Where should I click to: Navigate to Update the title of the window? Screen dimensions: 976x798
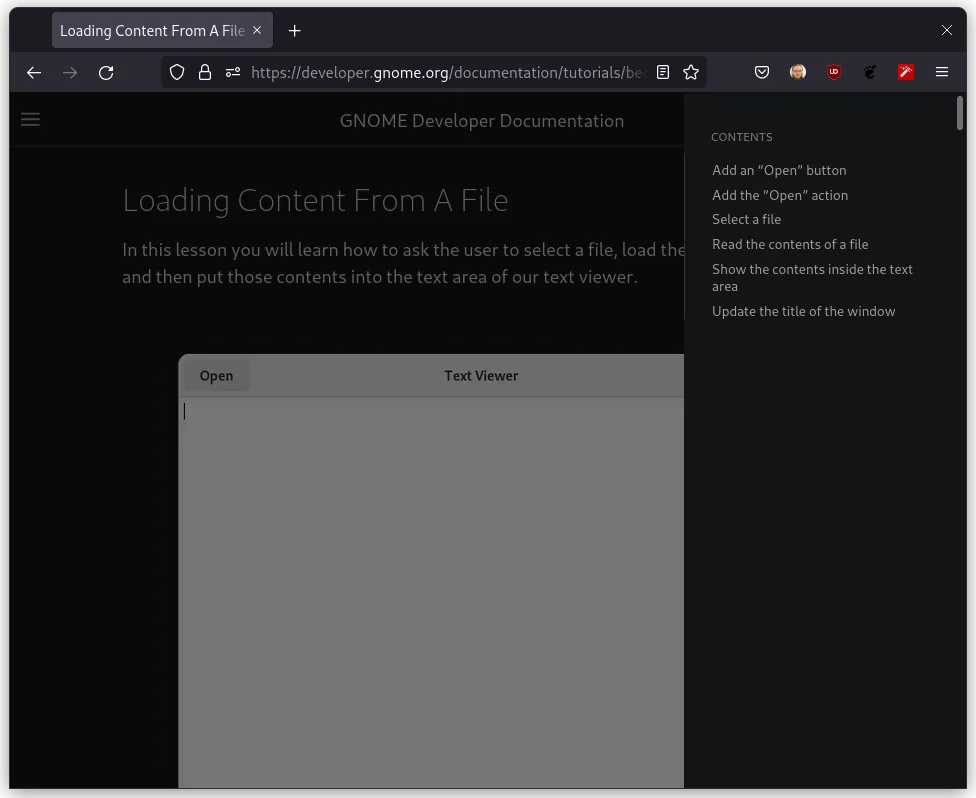(x=803, y=311)
